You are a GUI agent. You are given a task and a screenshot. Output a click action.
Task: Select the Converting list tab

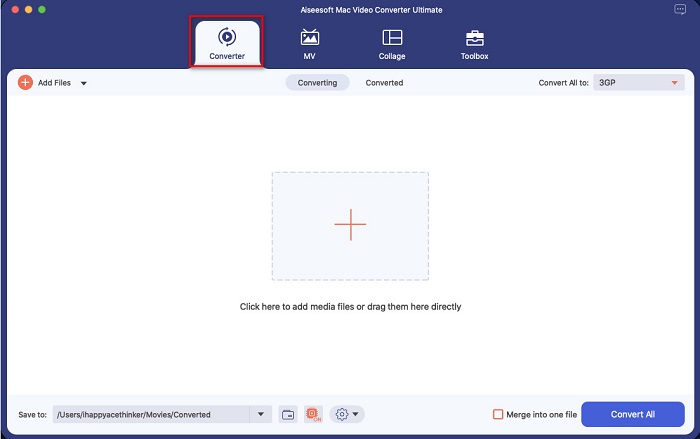coord(317,83)
